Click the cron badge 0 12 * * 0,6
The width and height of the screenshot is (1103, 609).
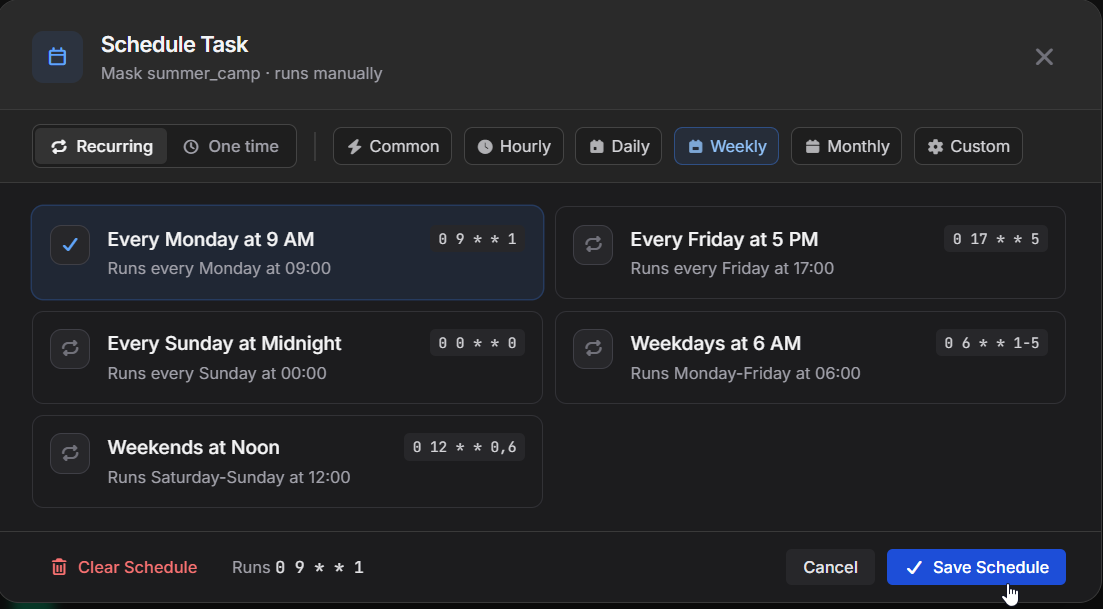(x=464, y=447)
